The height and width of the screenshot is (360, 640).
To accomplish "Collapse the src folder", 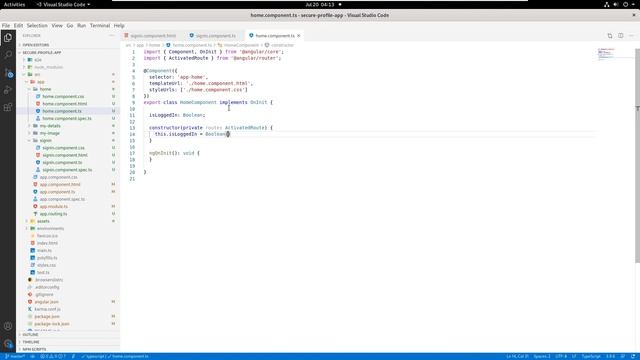I will tap(37, 75).
